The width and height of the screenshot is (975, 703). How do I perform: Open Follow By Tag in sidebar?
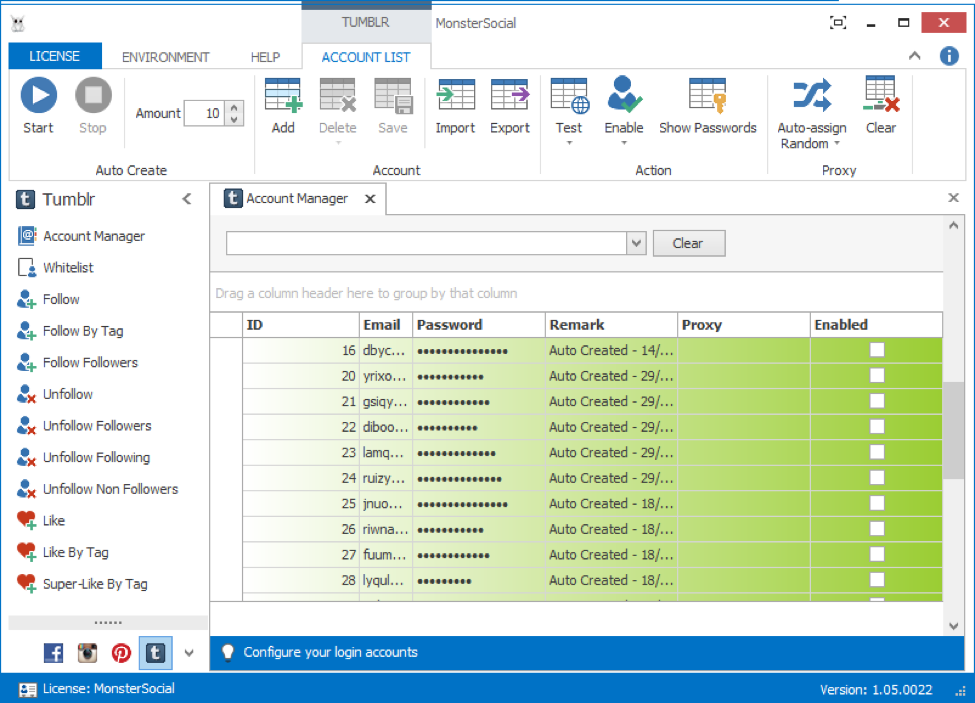coord(83,331)
